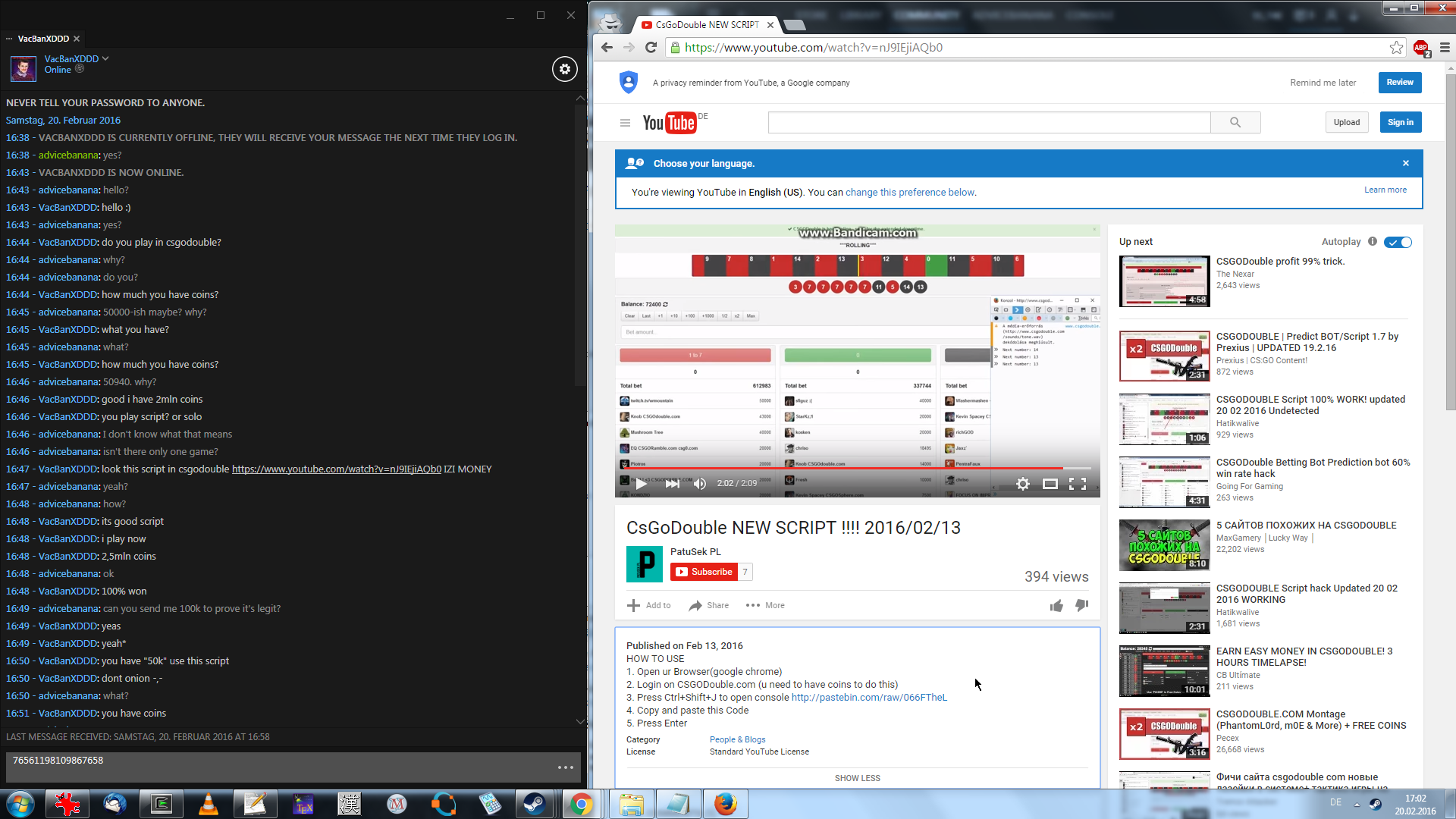Seek on the red video progress bar
The height and width of the screenshot is (819, 1456).
(x=834, y=469)
